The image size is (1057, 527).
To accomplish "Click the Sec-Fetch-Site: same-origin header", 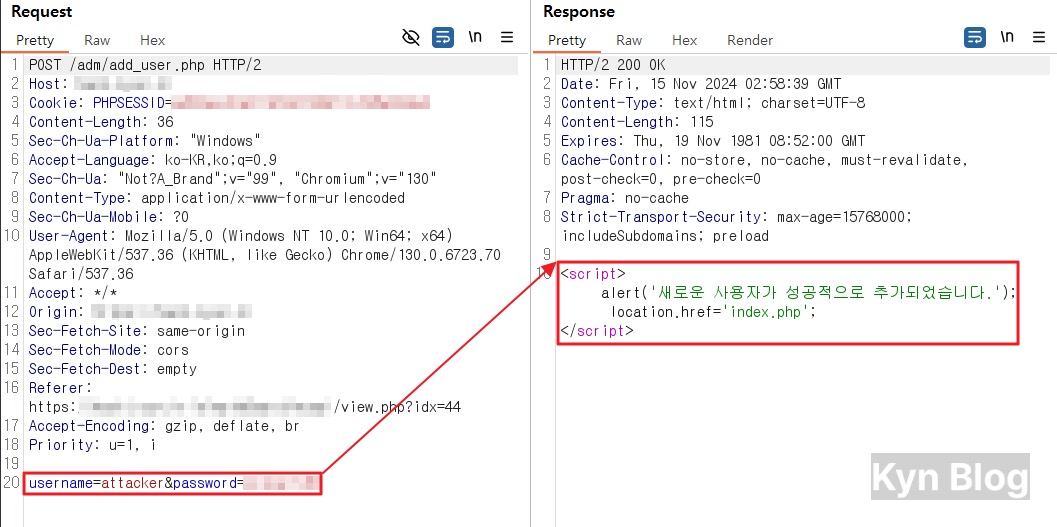I will pyautogui.click(x=137, y=331).
